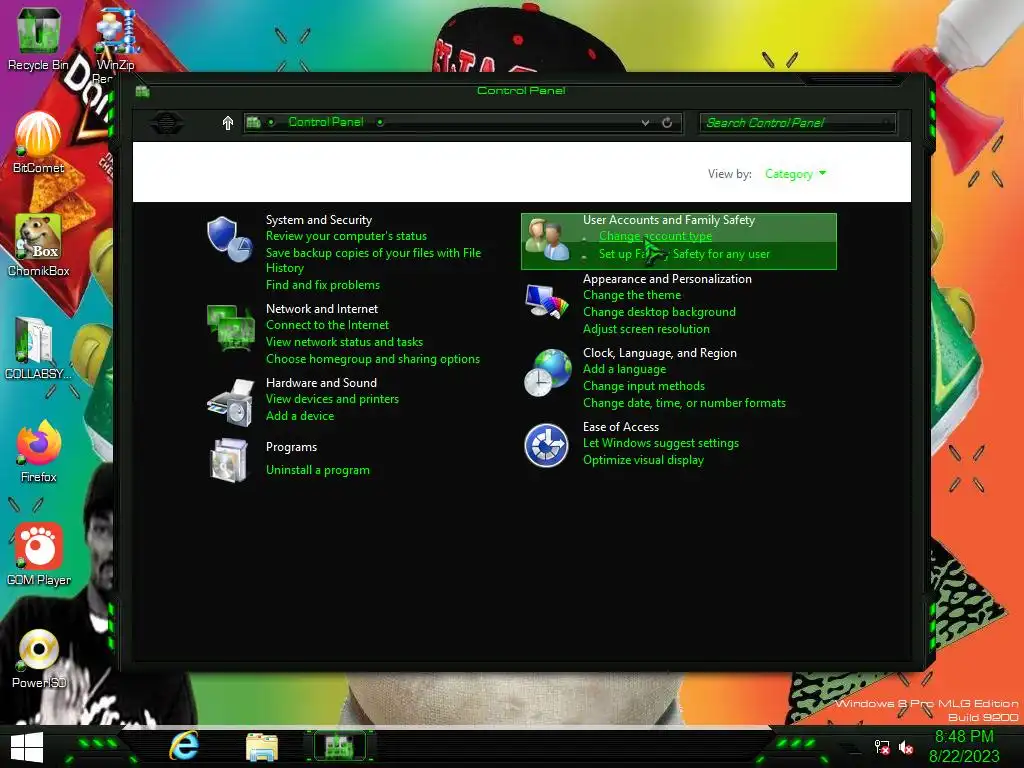Expand the address bar history dropdown arrow

click(x=645, y=123)
